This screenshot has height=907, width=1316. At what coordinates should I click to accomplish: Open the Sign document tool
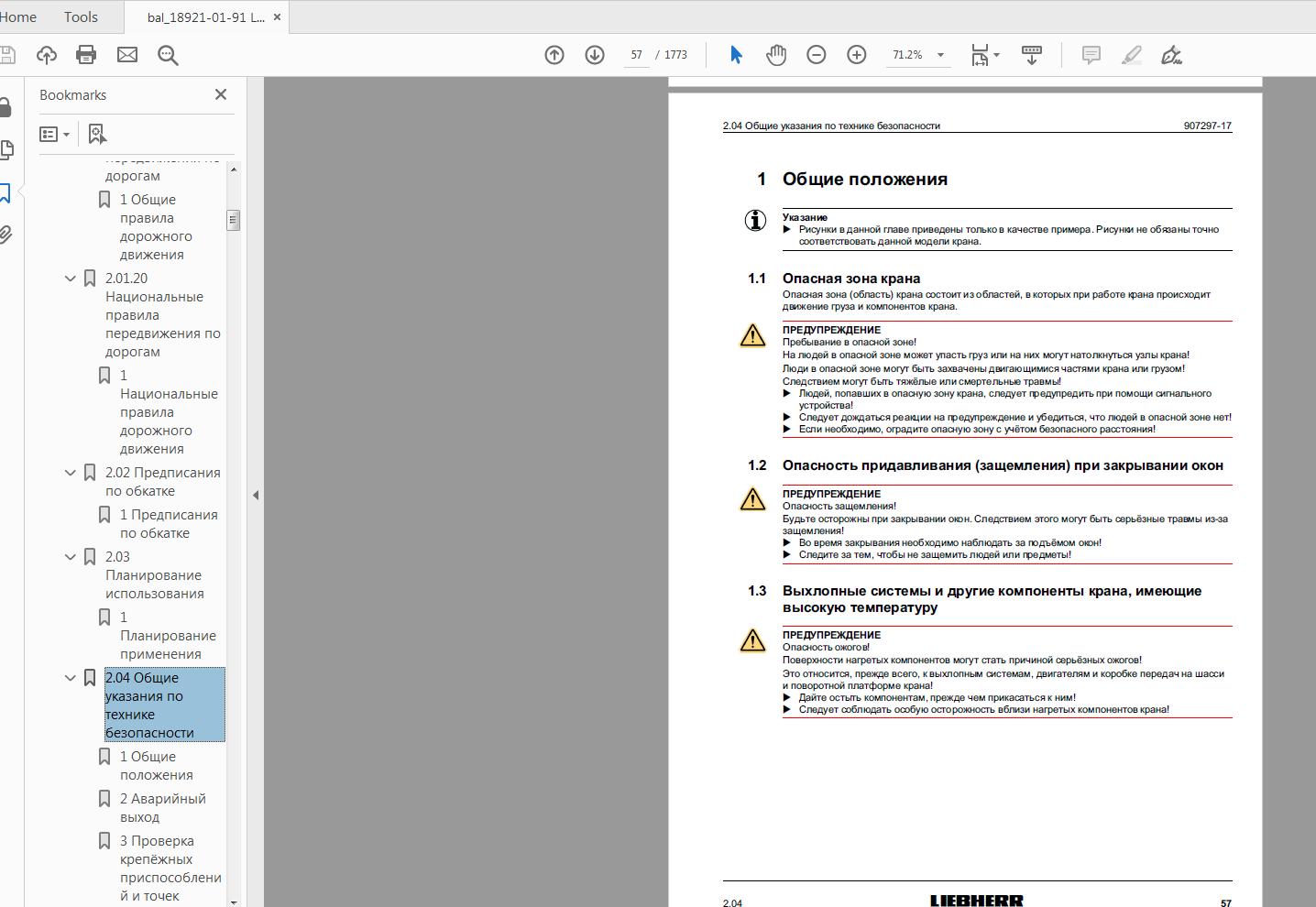tap(1172, 55)
